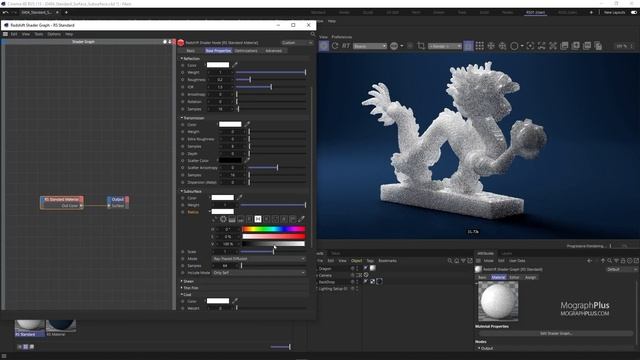
Task: Pick Reflection color with eyedropper
Action: click(235, 64)
